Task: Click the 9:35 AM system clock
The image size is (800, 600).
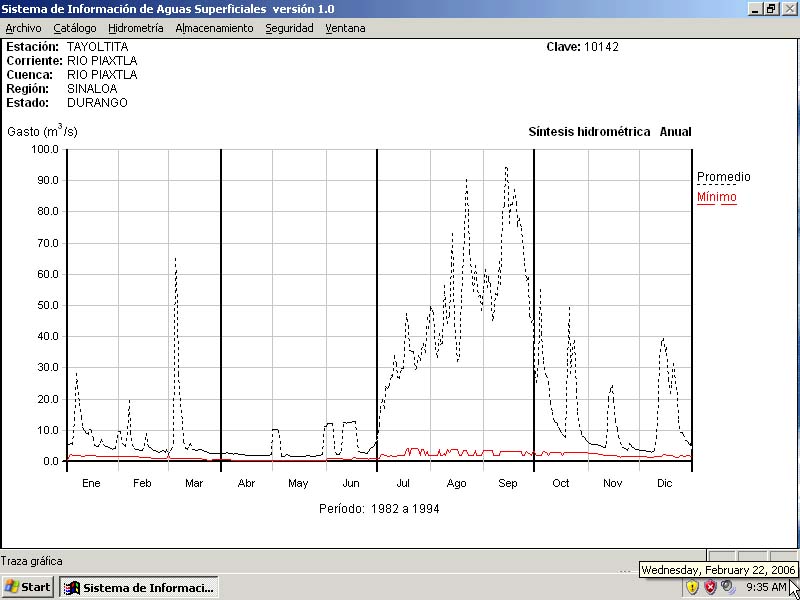Action: coord(766,587)
